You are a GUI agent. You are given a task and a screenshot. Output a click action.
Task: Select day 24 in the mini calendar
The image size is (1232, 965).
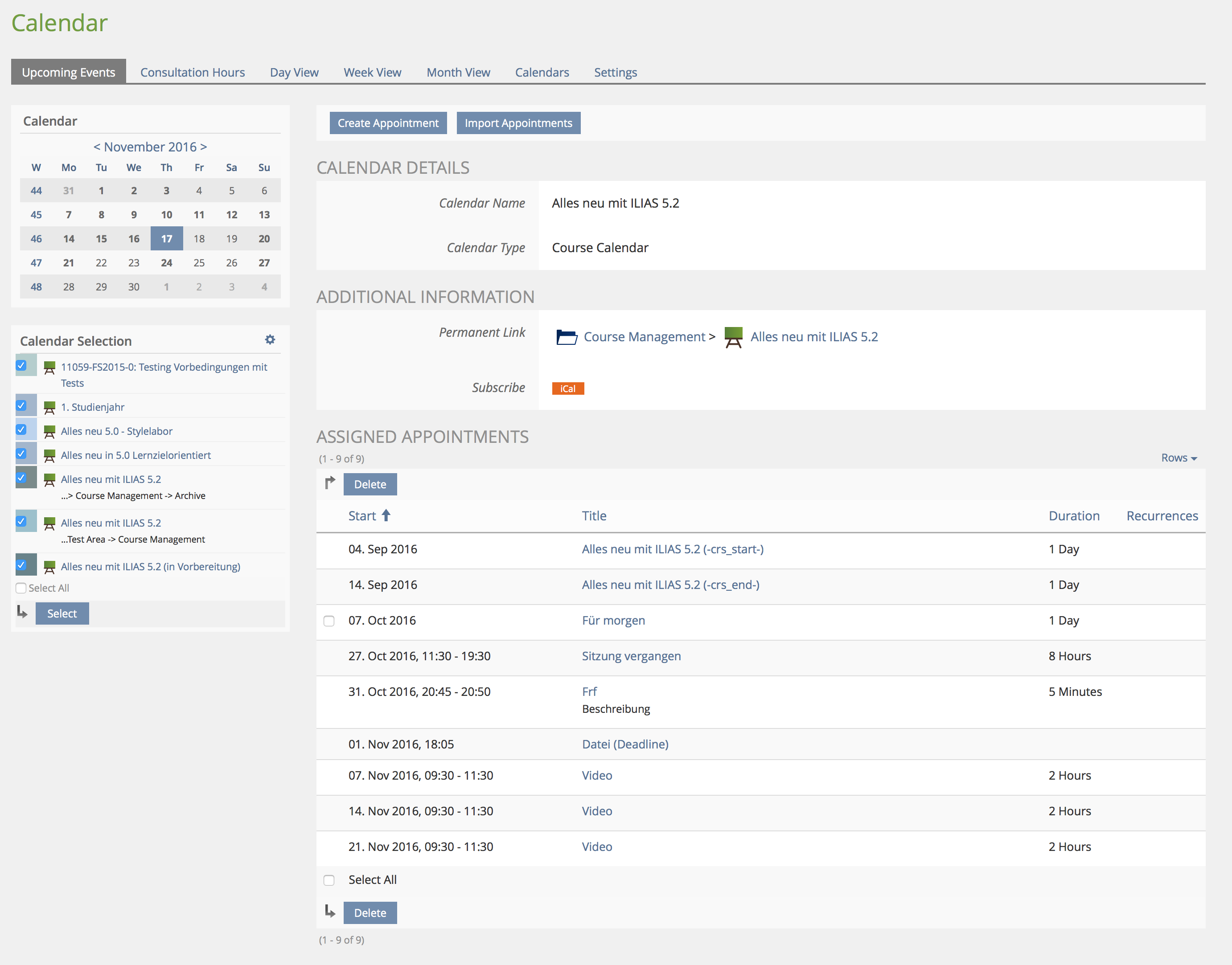pyautogui.click(x=166, y=263)
